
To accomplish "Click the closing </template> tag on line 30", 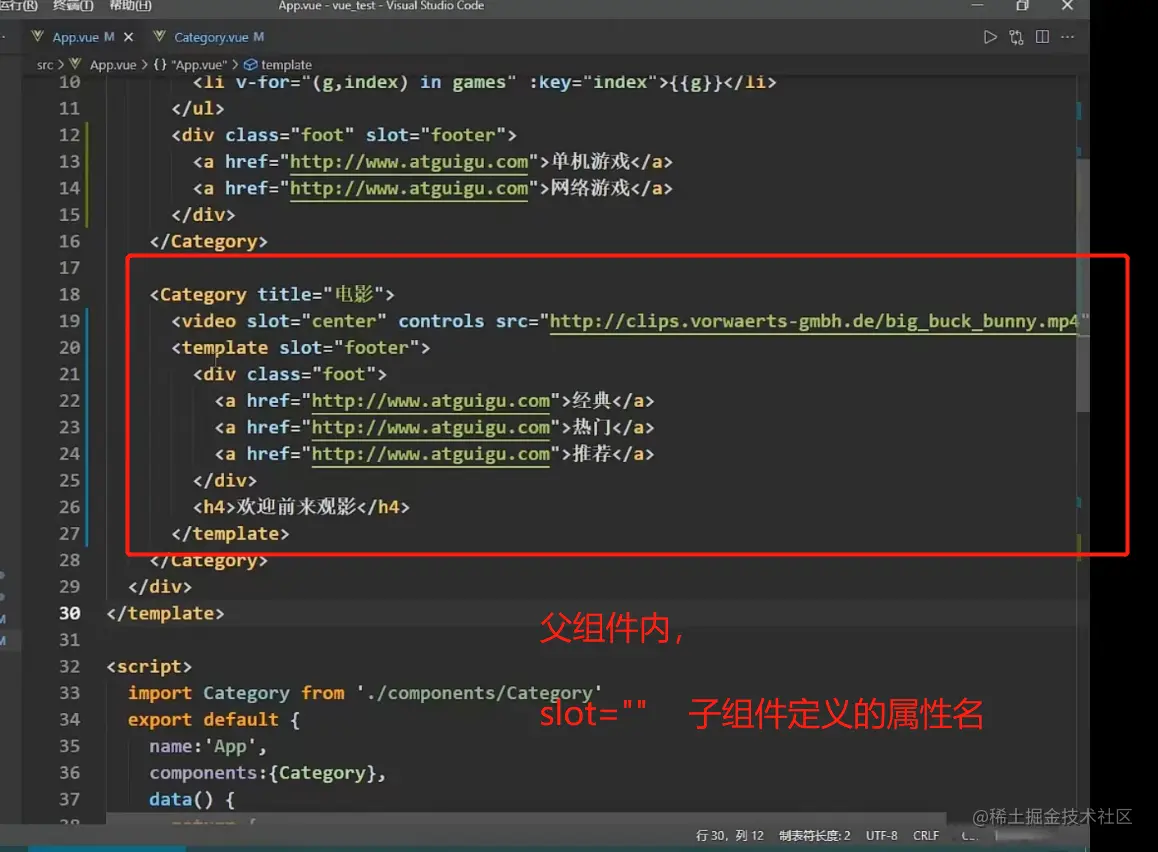I will (x=165, y=614).
